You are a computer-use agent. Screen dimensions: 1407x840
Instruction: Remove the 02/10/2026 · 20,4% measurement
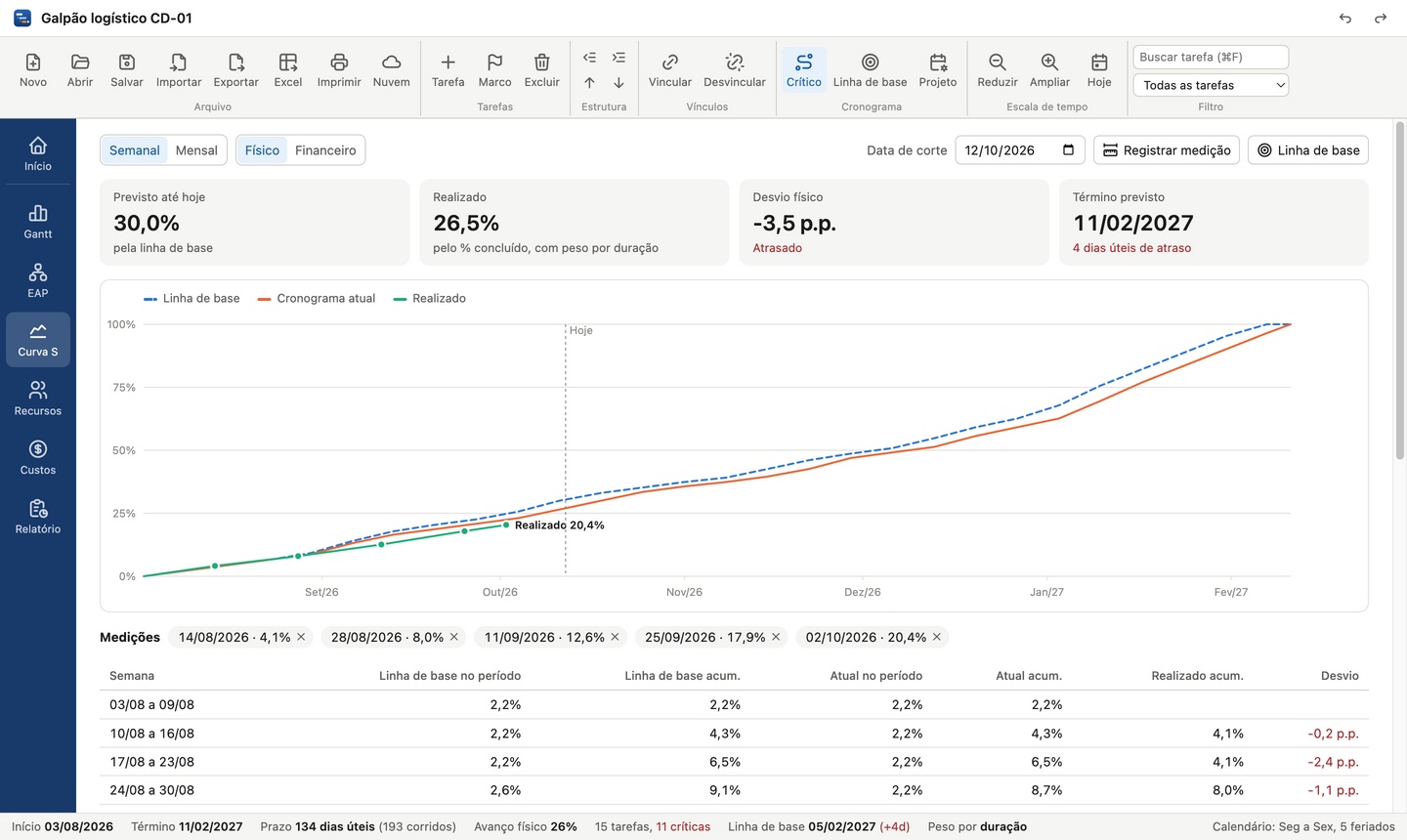pos(937,637)
